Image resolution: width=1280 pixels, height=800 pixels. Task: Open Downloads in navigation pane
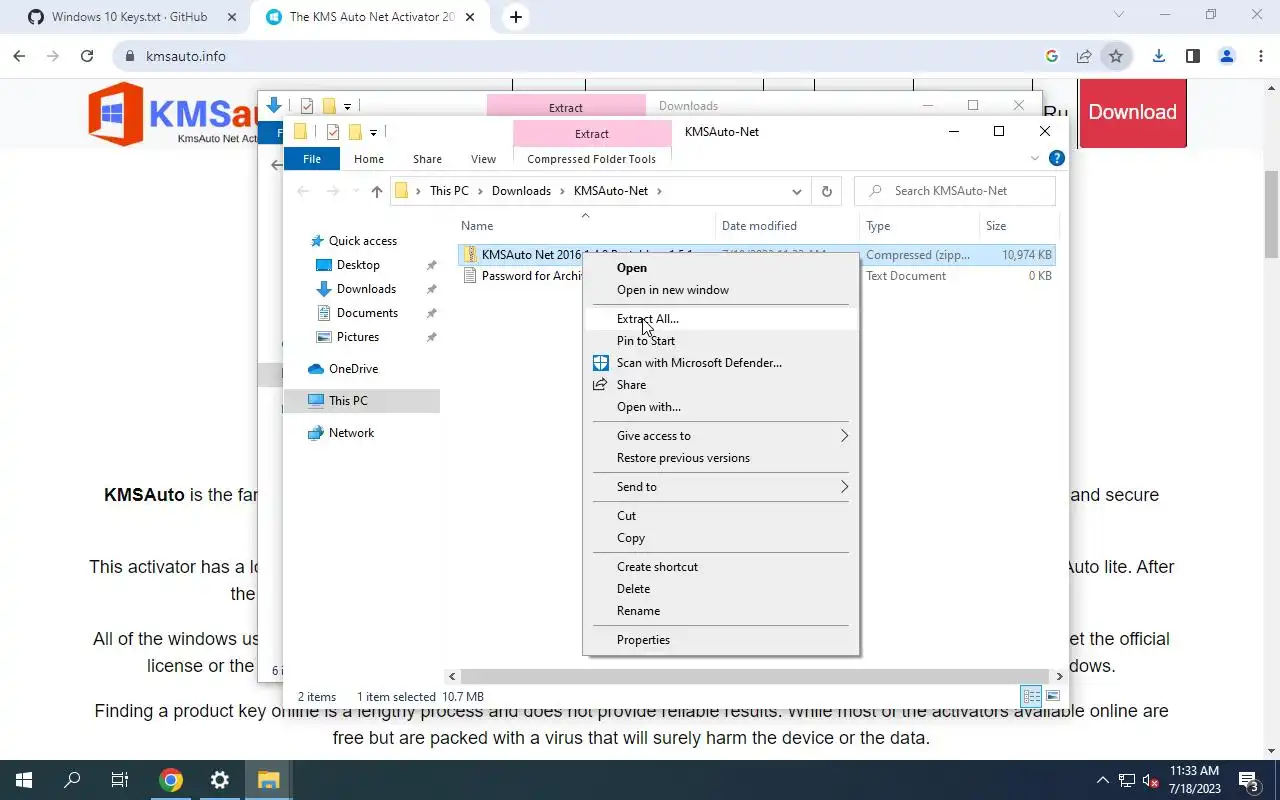coord(365,288)
